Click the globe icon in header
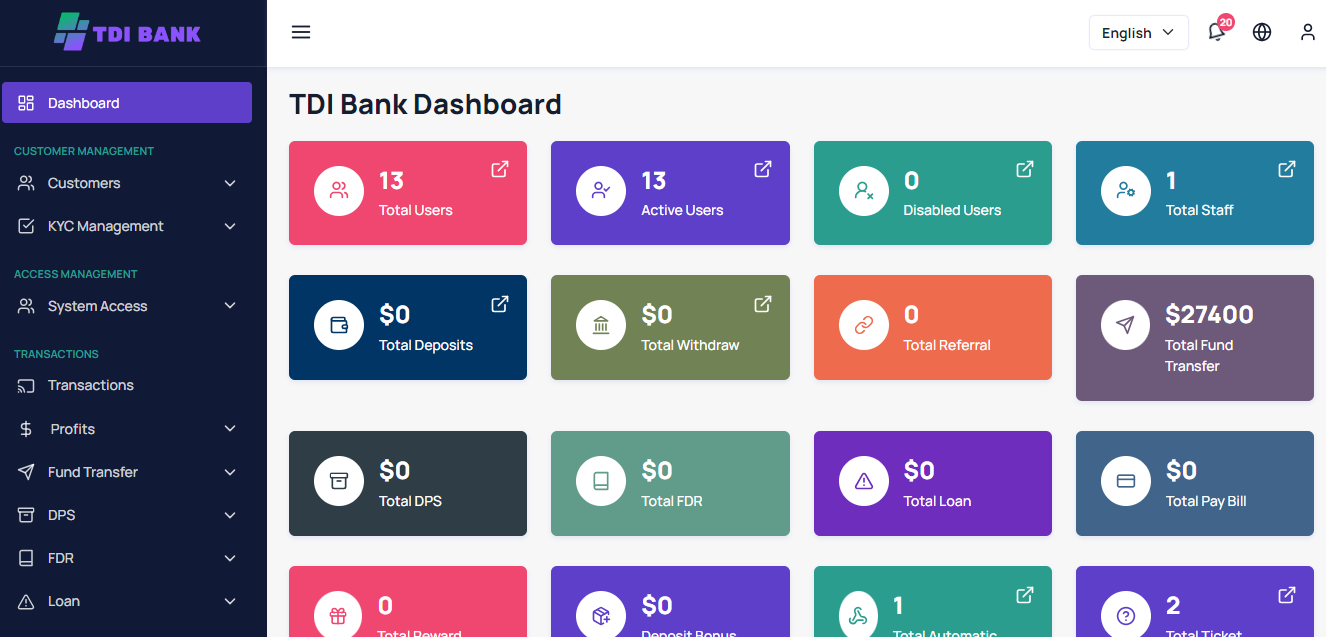The width and height of the screenshot is (1326, 637). [1262, 32]
